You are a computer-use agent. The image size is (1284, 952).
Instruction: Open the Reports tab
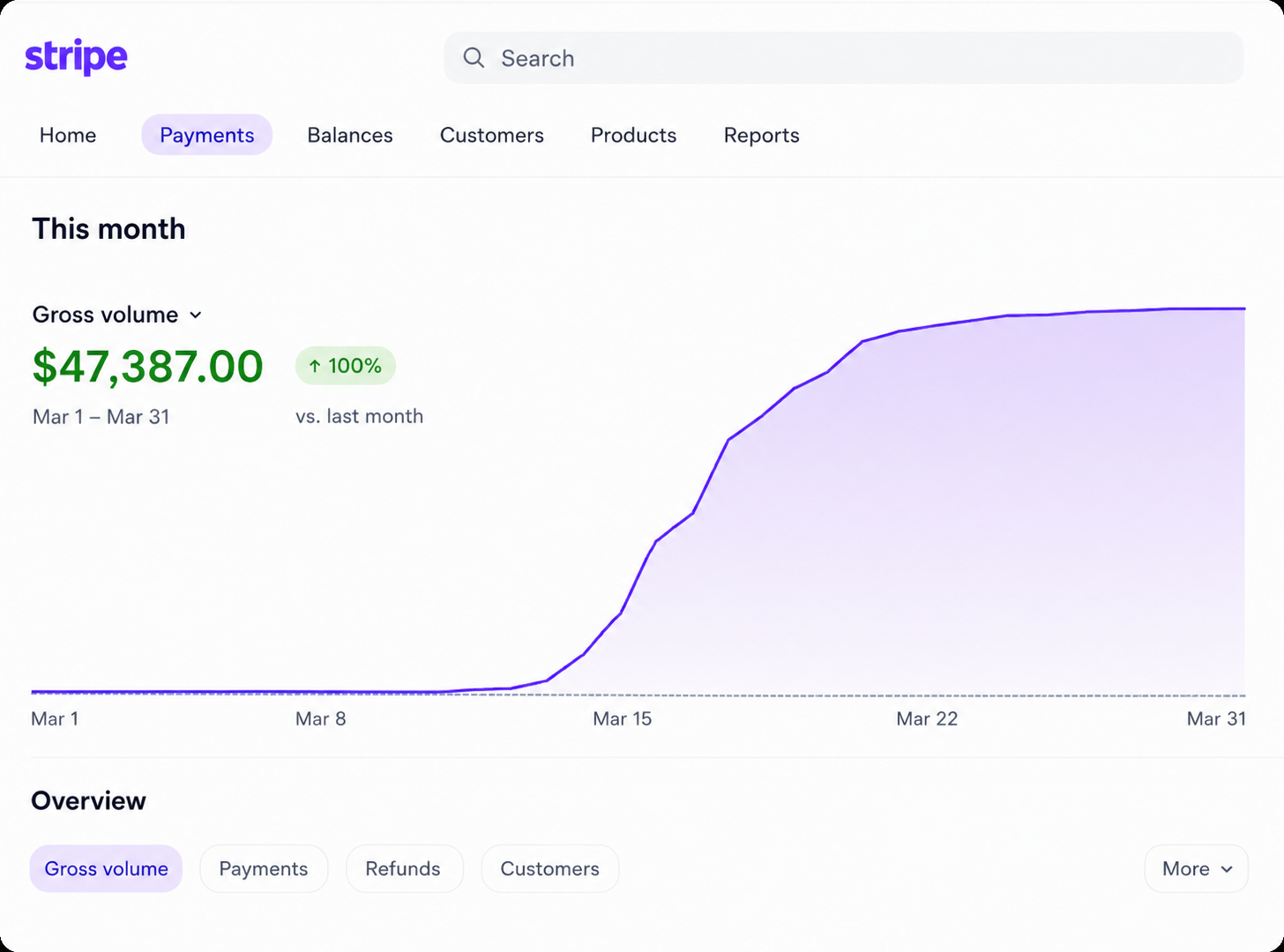[x=762, y=135]
